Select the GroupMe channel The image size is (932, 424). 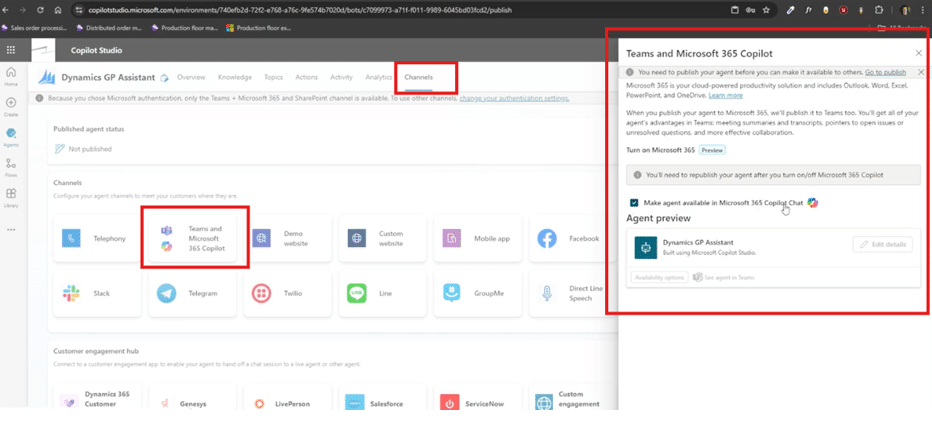478,293
